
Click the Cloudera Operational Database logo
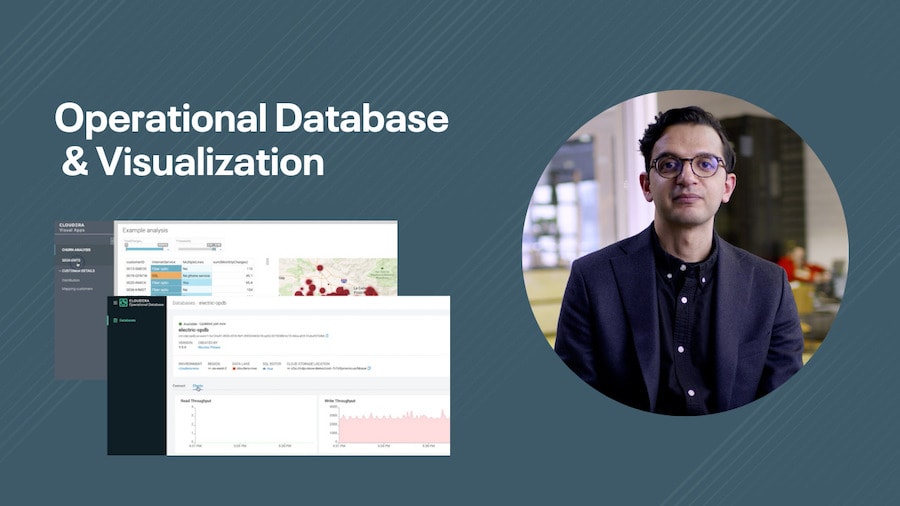click(x=124, y=302)
